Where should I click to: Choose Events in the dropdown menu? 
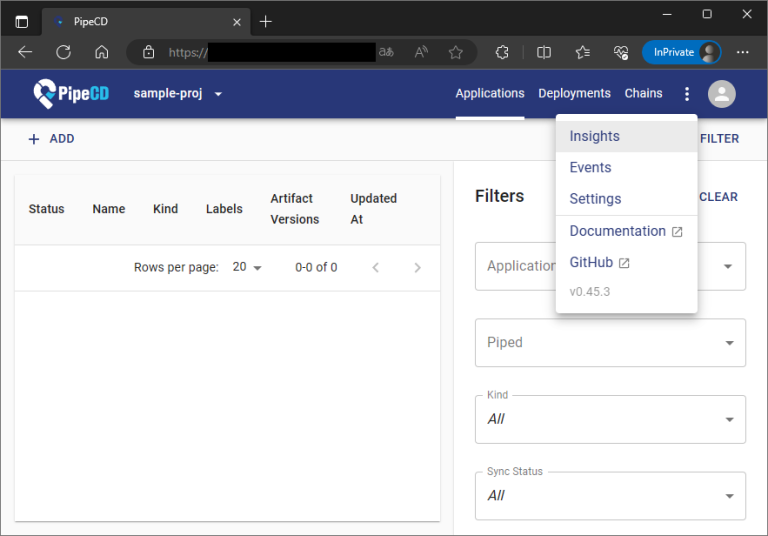click(590, 167)
